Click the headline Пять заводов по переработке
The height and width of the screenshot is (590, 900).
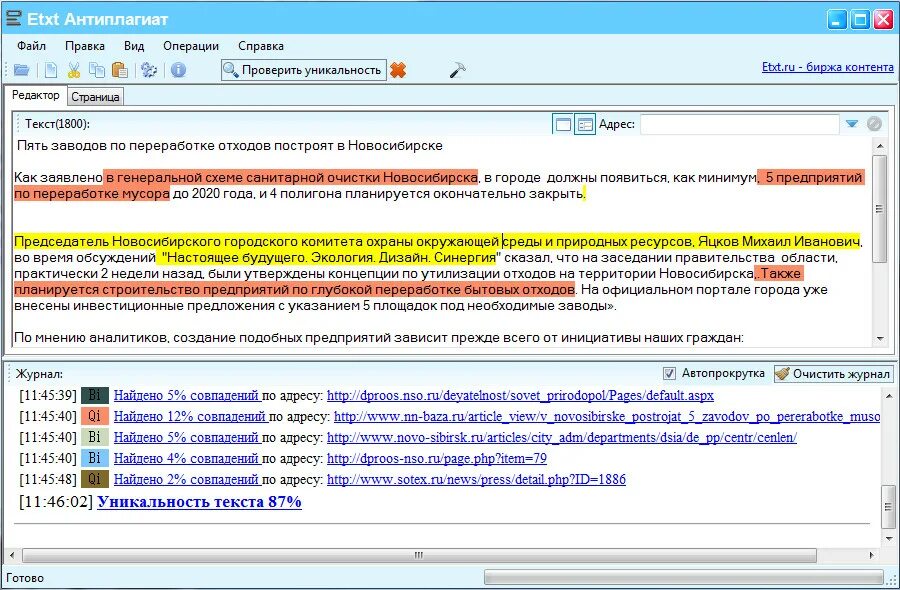(230, 145)
